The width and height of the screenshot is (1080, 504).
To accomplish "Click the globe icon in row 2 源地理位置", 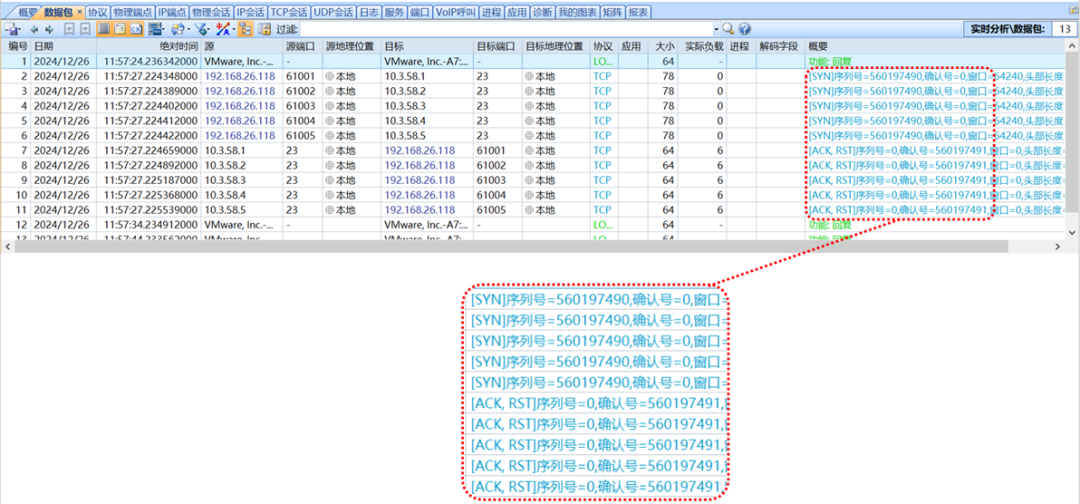I will (x=330, y=76).
